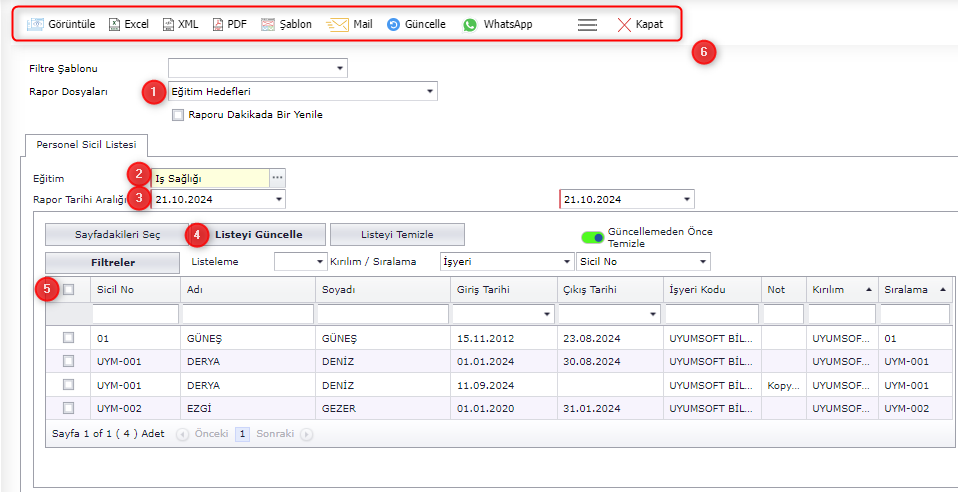Export report as XML
This screenshot has height=492, width=958.
tap(168, 24)
